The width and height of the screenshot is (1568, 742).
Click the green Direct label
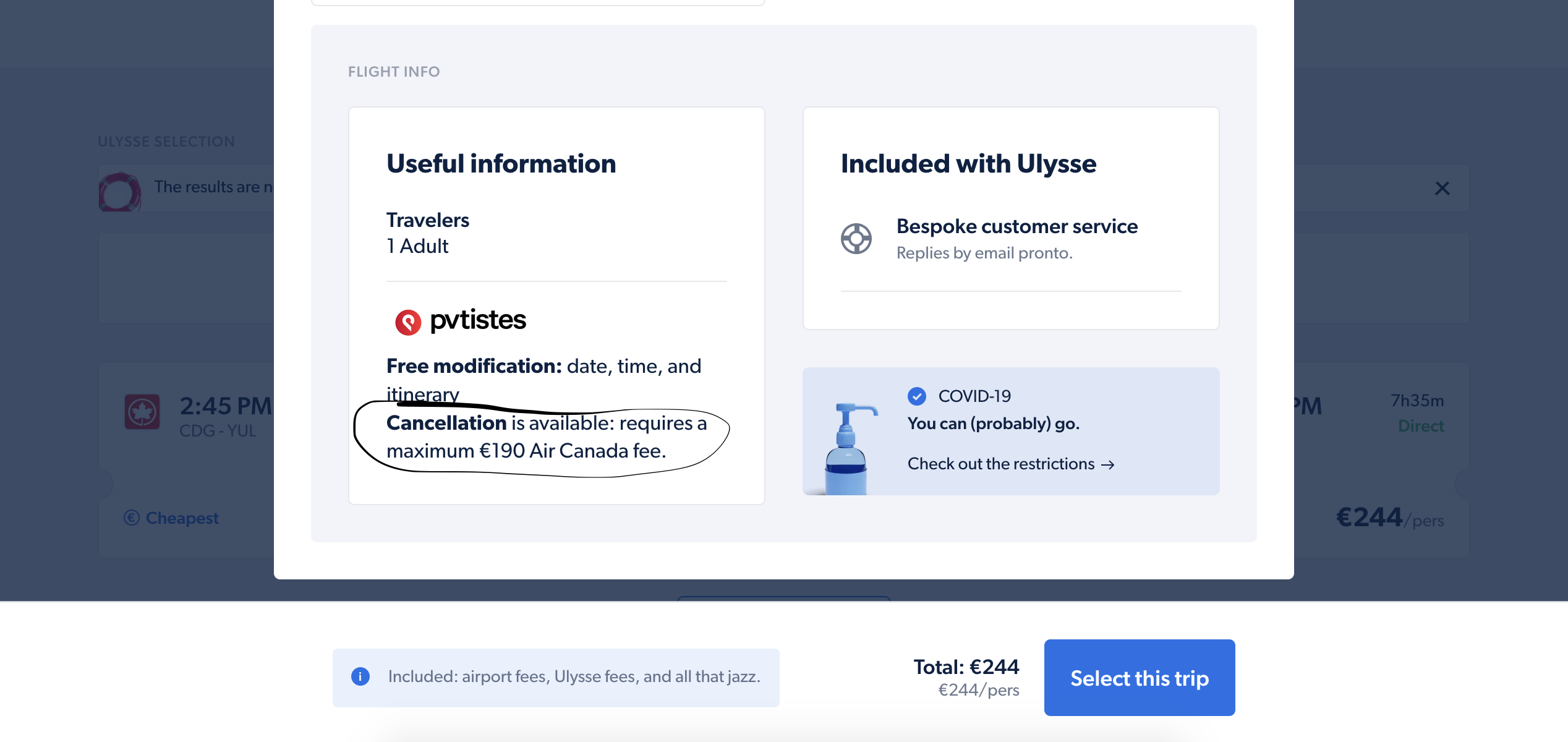coord(1421,425)
